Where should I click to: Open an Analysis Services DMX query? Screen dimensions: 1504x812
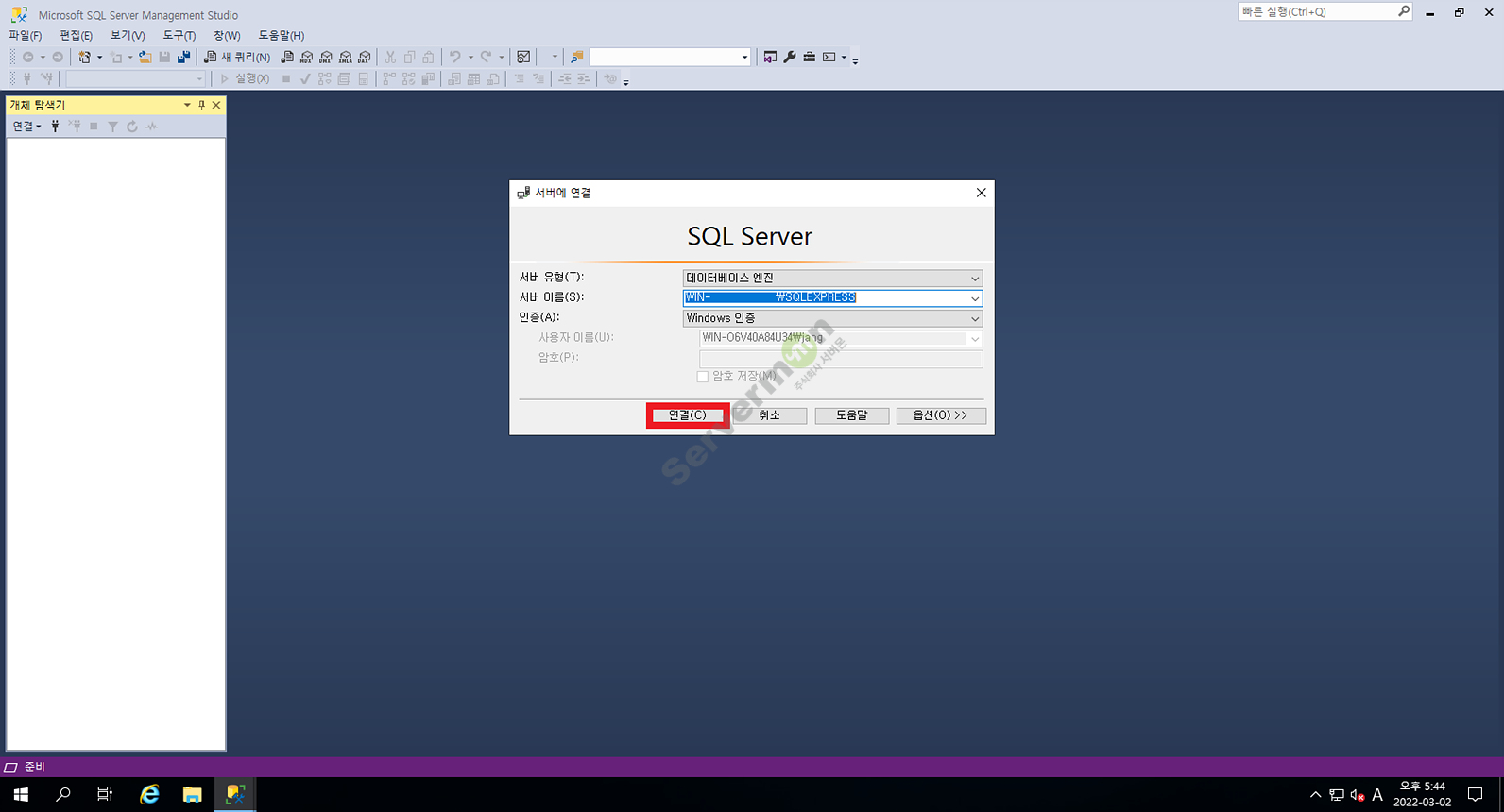point(326,57)
